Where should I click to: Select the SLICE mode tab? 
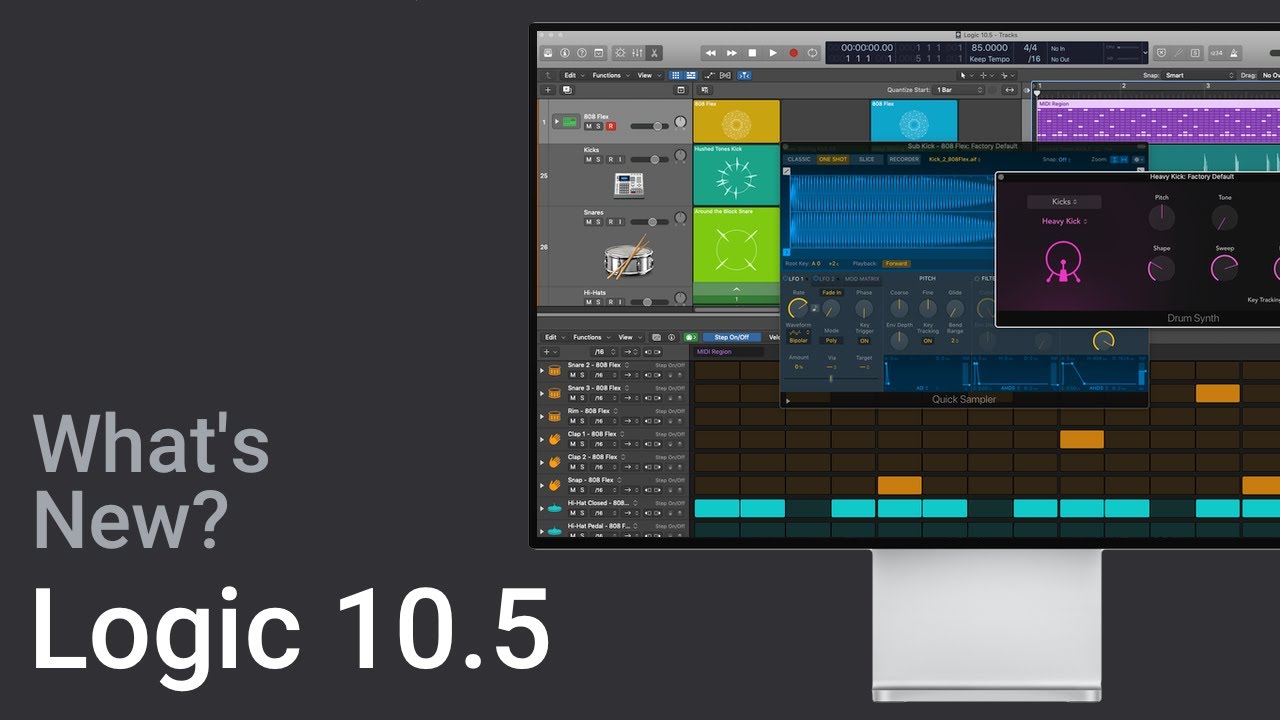[x=866, y=159]
